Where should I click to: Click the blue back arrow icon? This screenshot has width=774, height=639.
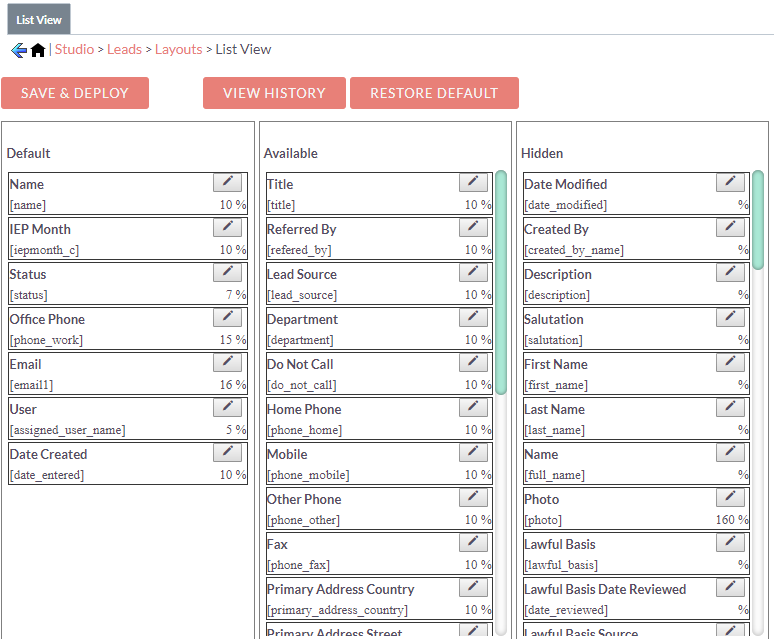click(x=19, y=50)
